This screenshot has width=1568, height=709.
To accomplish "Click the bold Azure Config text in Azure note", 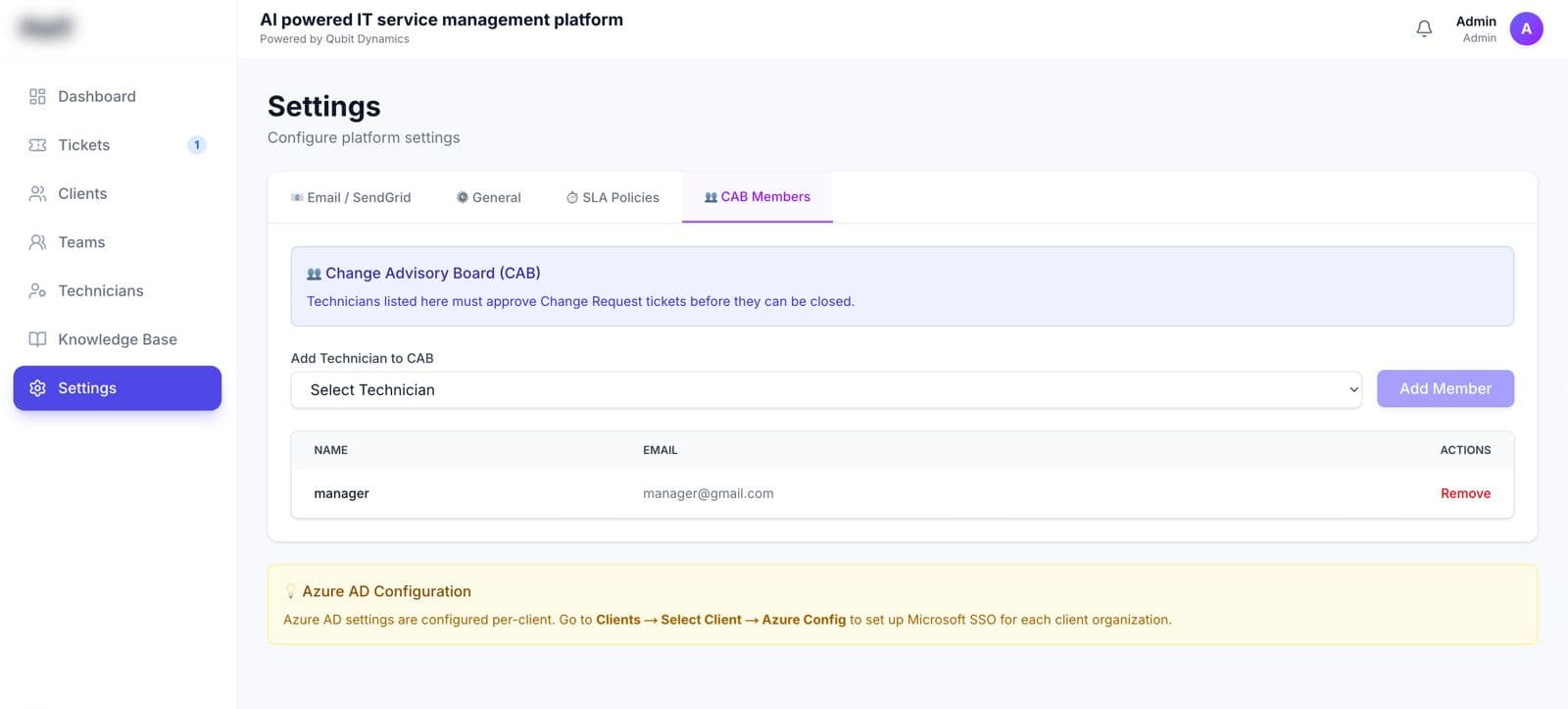I will click(804, 620).
